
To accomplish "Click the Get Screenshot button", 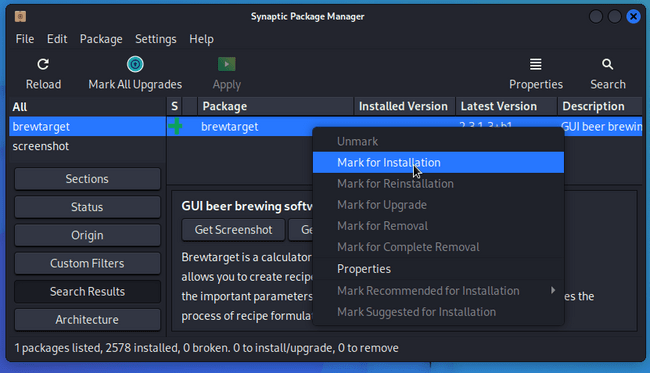I will [233, 230].
